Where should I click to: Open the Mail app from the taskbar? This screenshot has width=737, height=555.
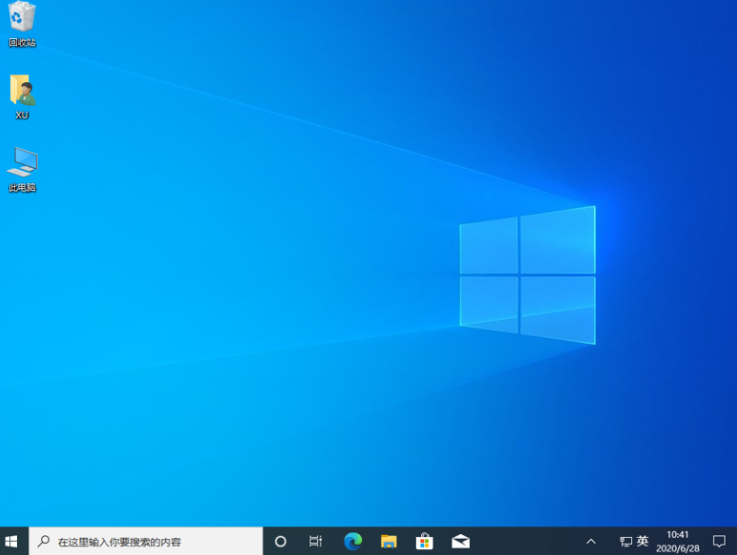pyautogui.click(x=460, y=541)
